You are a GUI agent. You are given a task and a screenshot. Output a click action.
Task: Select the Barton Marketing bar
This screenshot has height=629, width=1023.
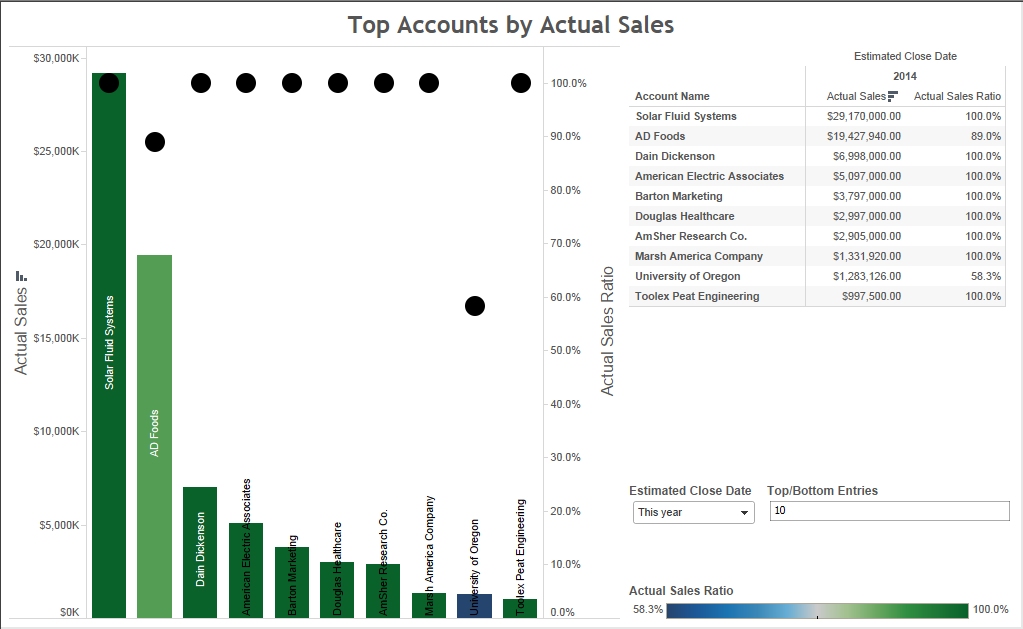tap(292, 582)
